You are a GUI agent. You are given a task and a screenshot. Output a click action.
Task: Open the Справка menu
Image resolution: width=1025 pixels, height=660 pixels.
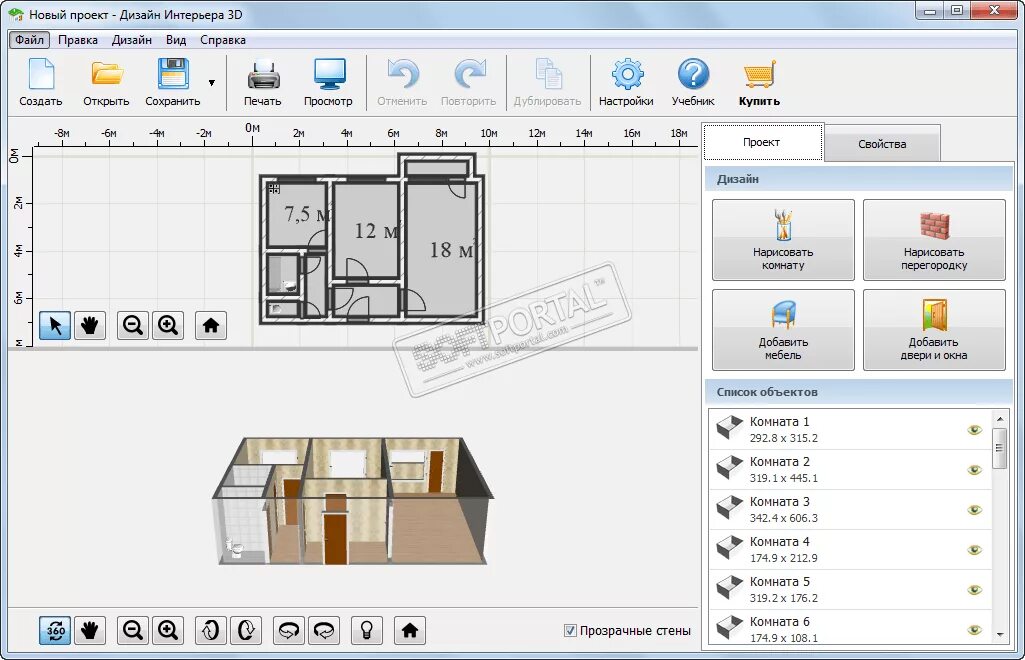tap(223, 40)
